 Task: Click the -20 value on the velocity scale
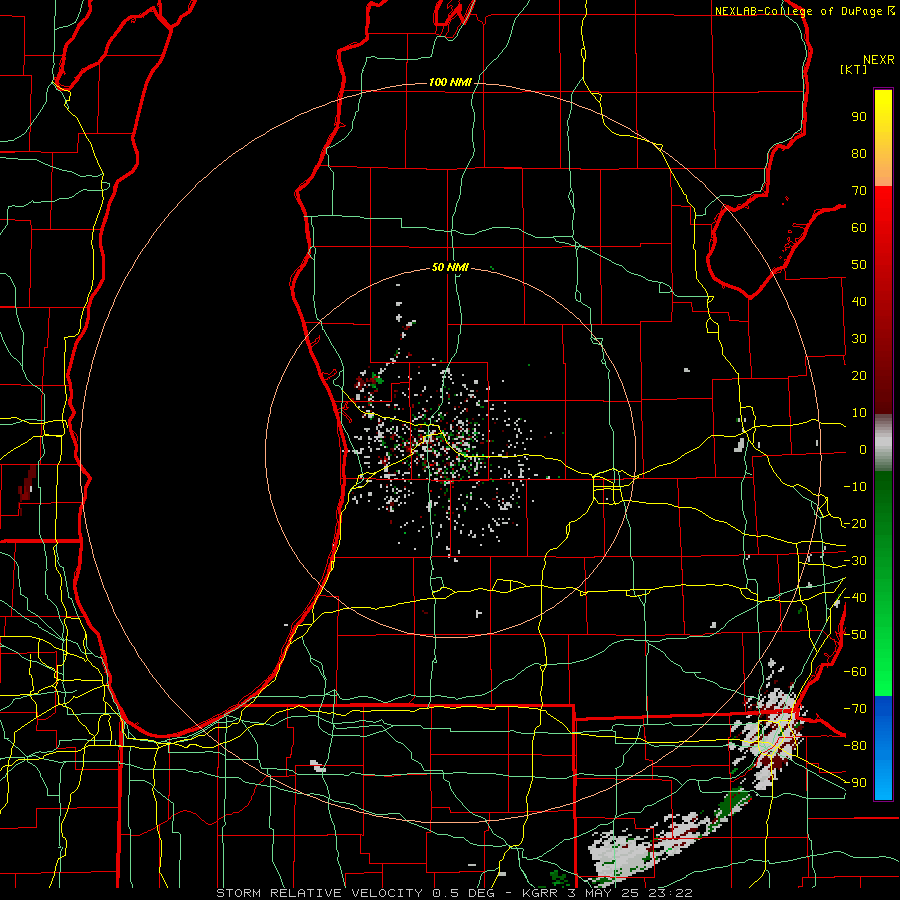click(855, 524)
